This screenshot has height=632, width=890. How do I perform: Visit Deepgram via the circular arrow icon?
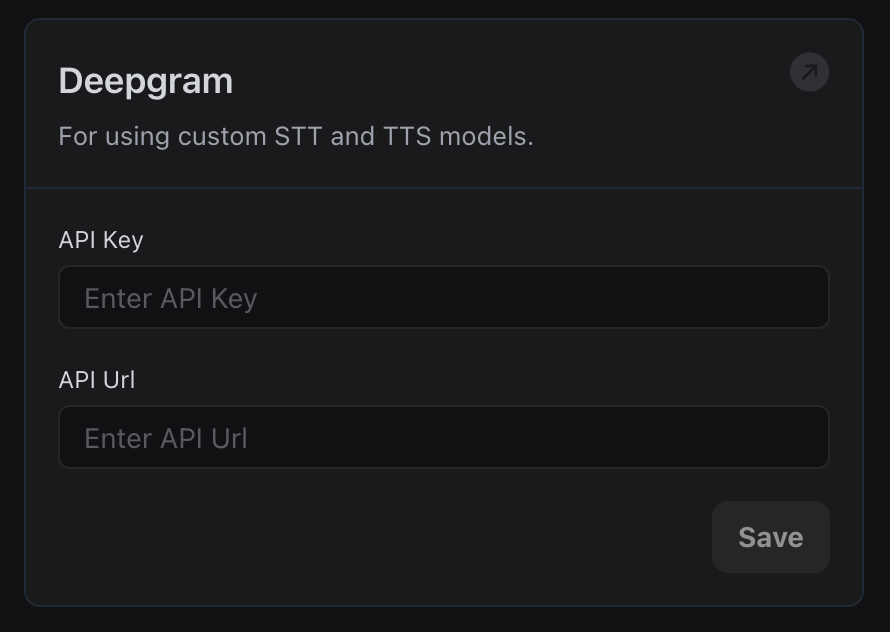(x=809, y=72)
